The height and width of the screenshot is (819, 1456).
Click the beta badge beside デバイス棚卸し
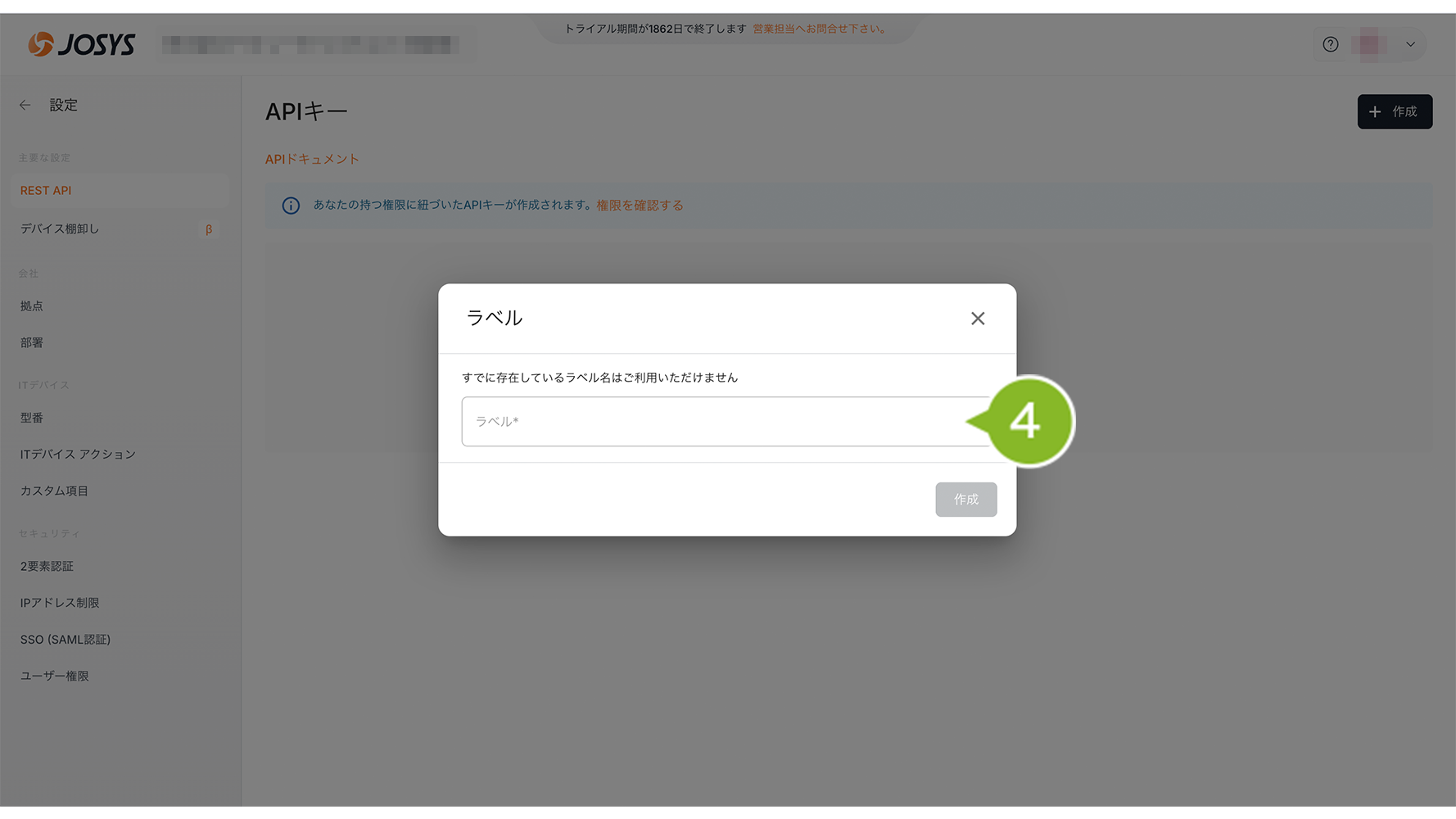coord(209,229)
